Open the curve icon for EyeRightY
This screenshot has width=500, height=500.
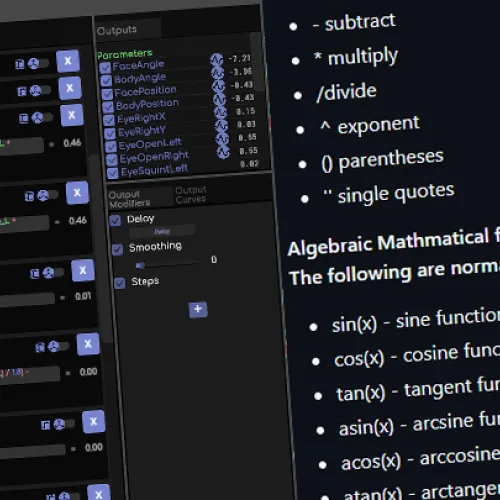pos(221,125)
